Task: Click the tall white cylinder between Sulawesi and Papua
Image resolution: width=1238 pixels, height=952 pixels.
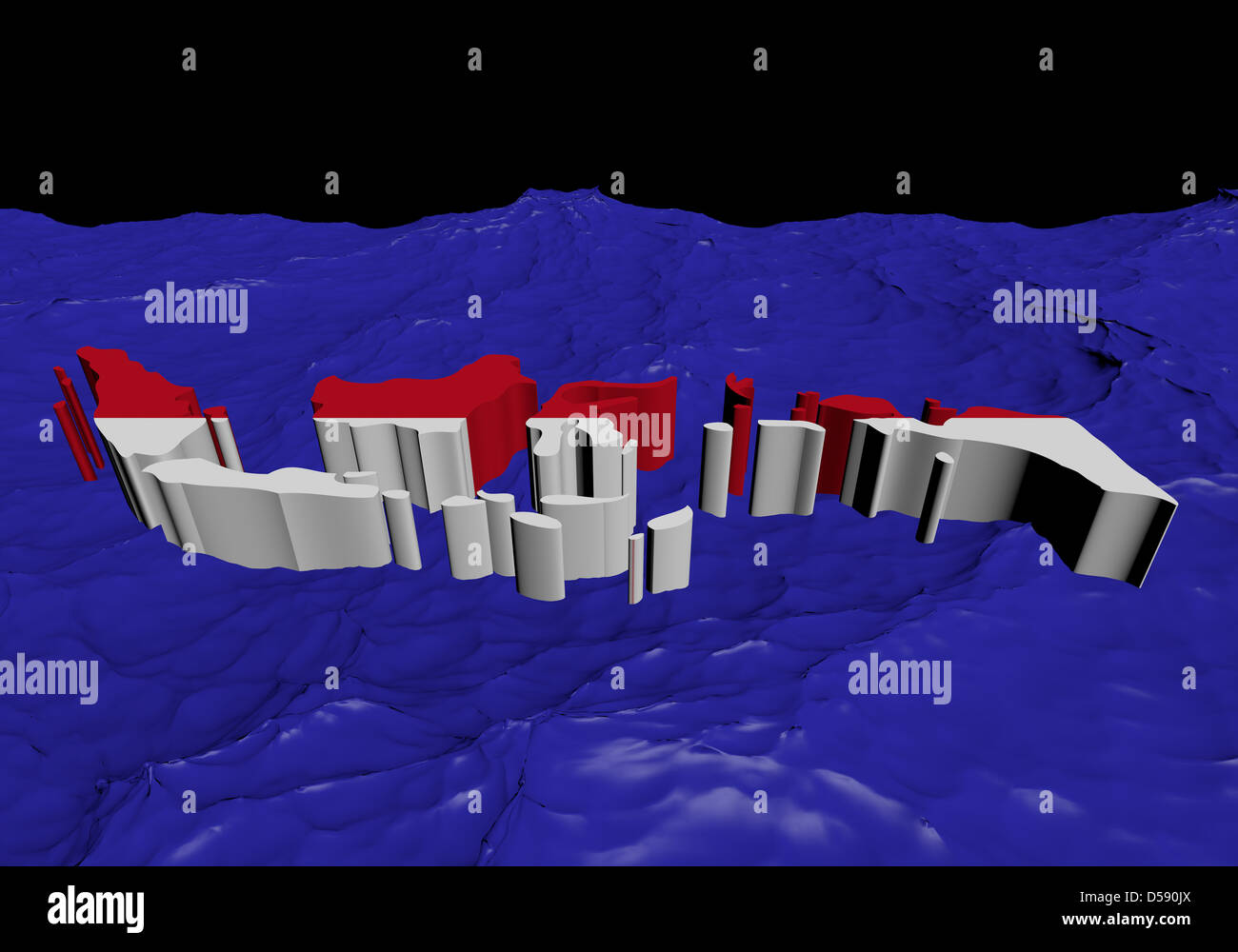Action: [715, 469]
